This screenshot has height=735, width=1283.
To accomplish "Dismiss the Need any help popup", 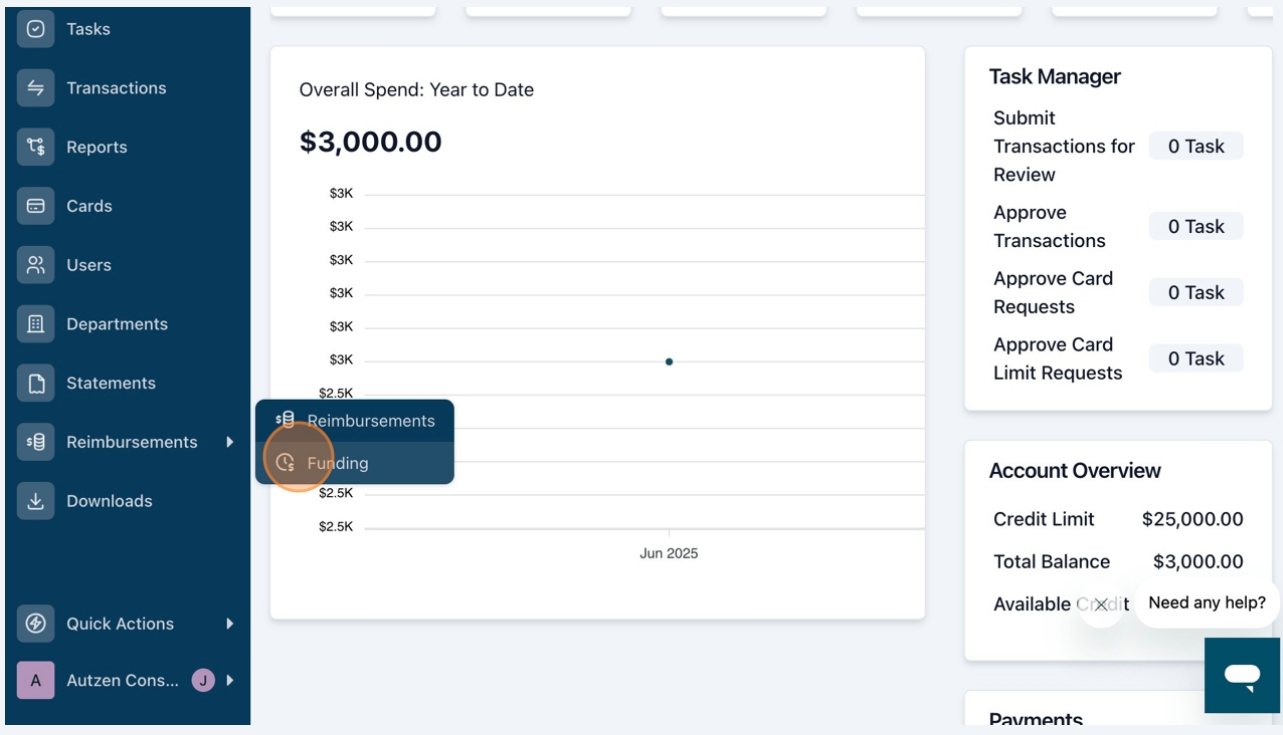I will point(1101,604).
